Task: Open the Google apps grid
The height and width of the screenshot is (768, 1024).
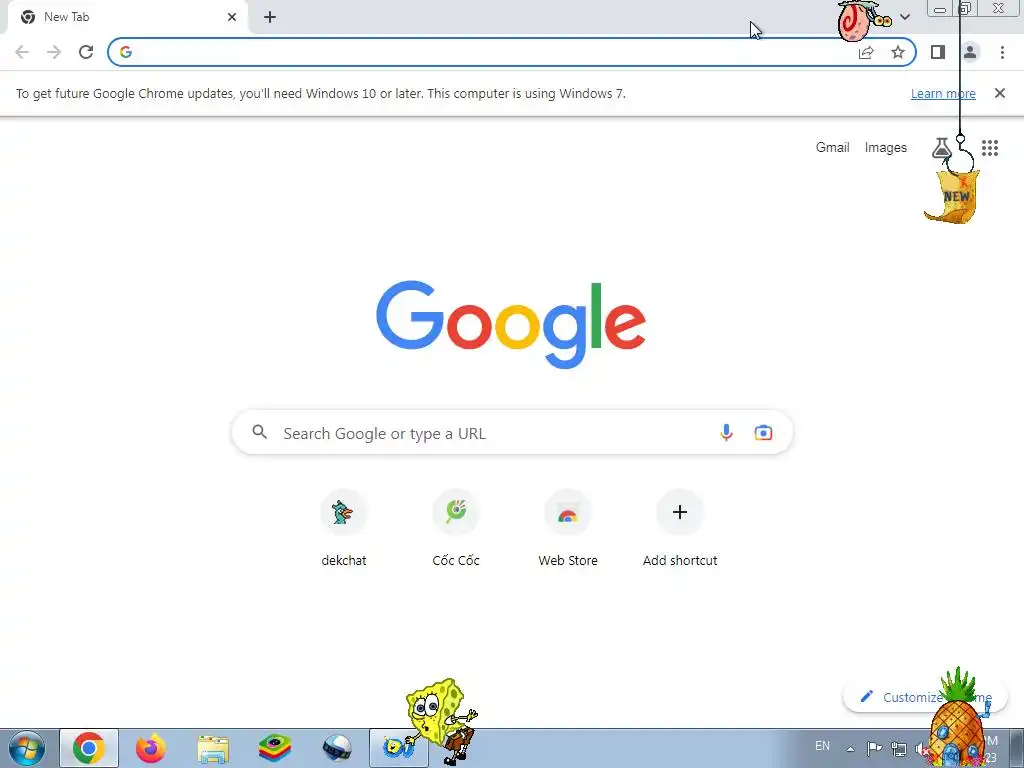Action: (990, 148)
